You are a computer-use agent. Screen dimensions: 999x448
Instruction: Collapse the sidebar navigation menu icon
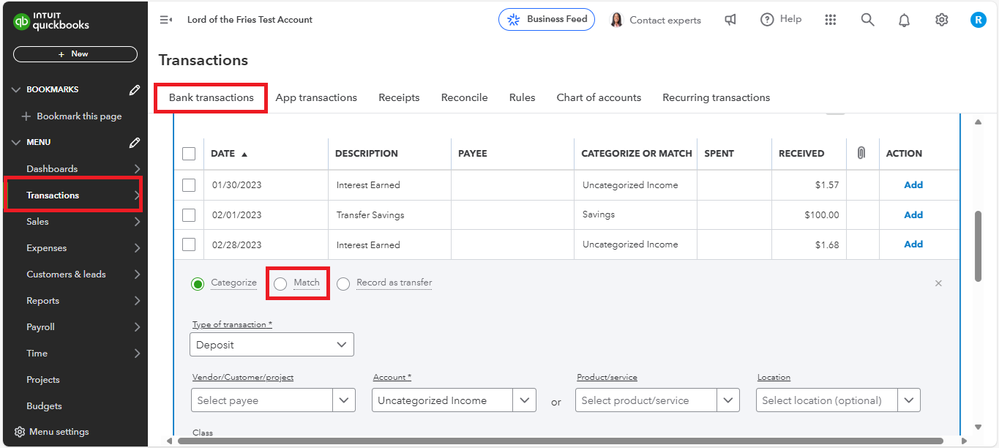[166, 20]
